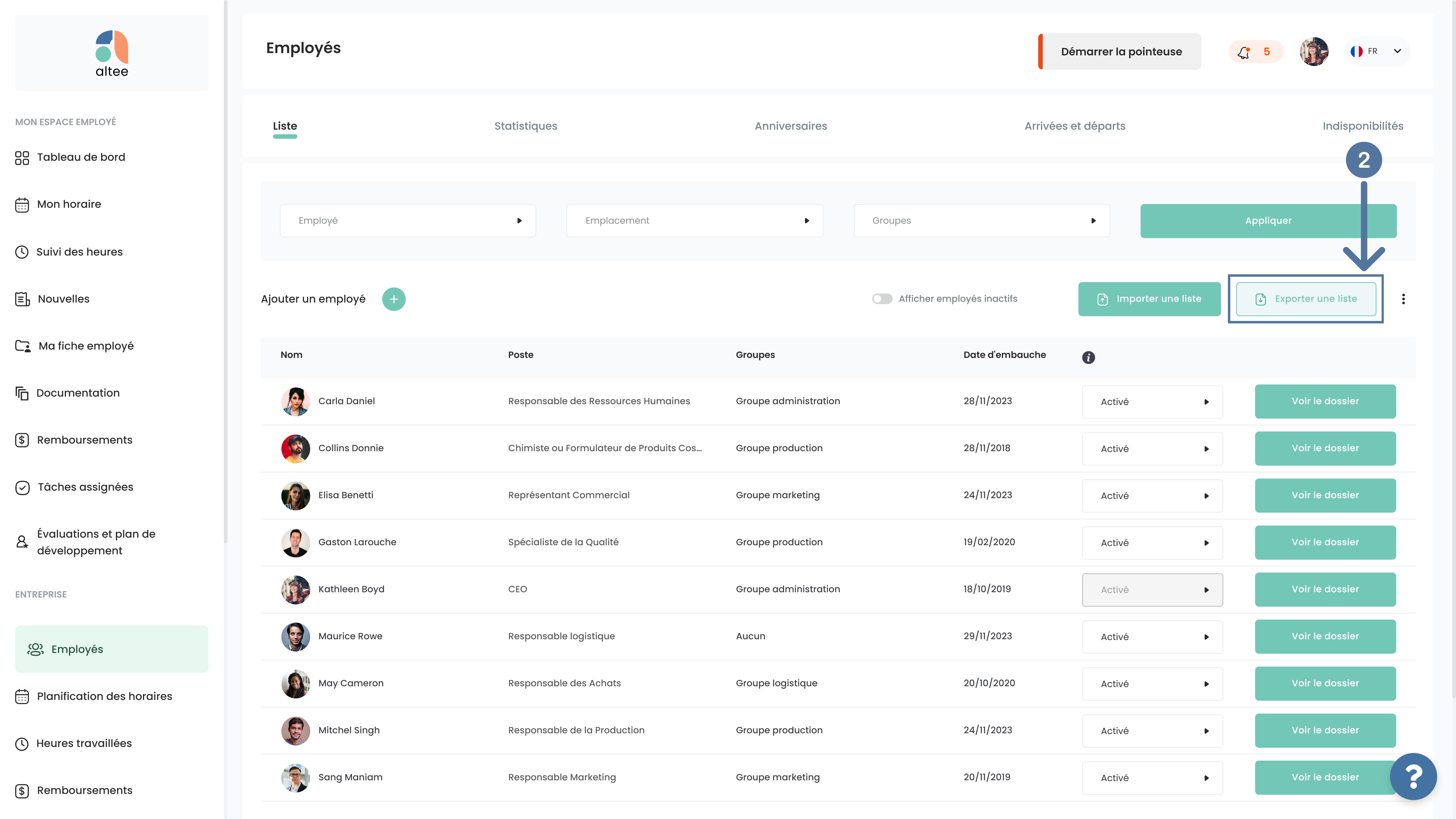Image resolution: width=1456 pixels, height=819 pixels.
Task: Switch to the Anniversaires tab
Action: pos(791,126)
